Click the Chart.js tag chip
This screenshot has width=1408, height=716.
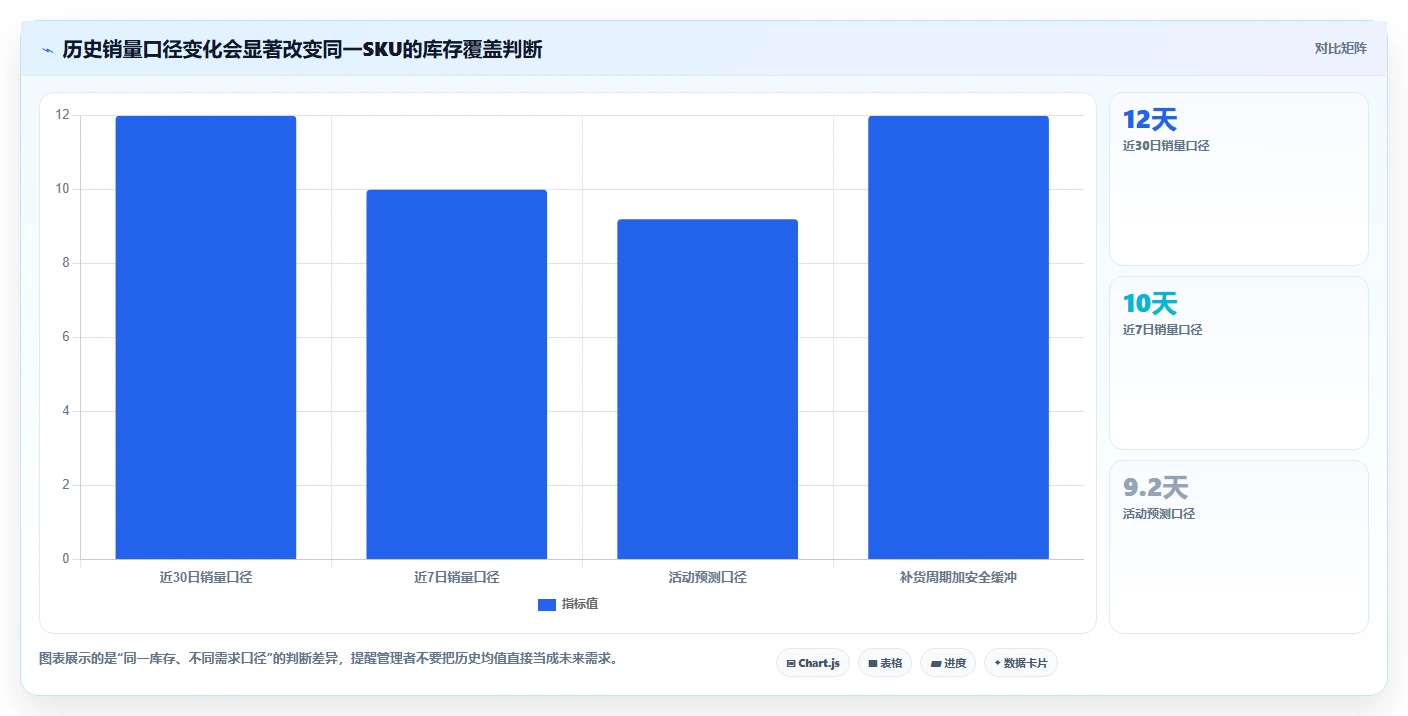[x=812, y=663]
